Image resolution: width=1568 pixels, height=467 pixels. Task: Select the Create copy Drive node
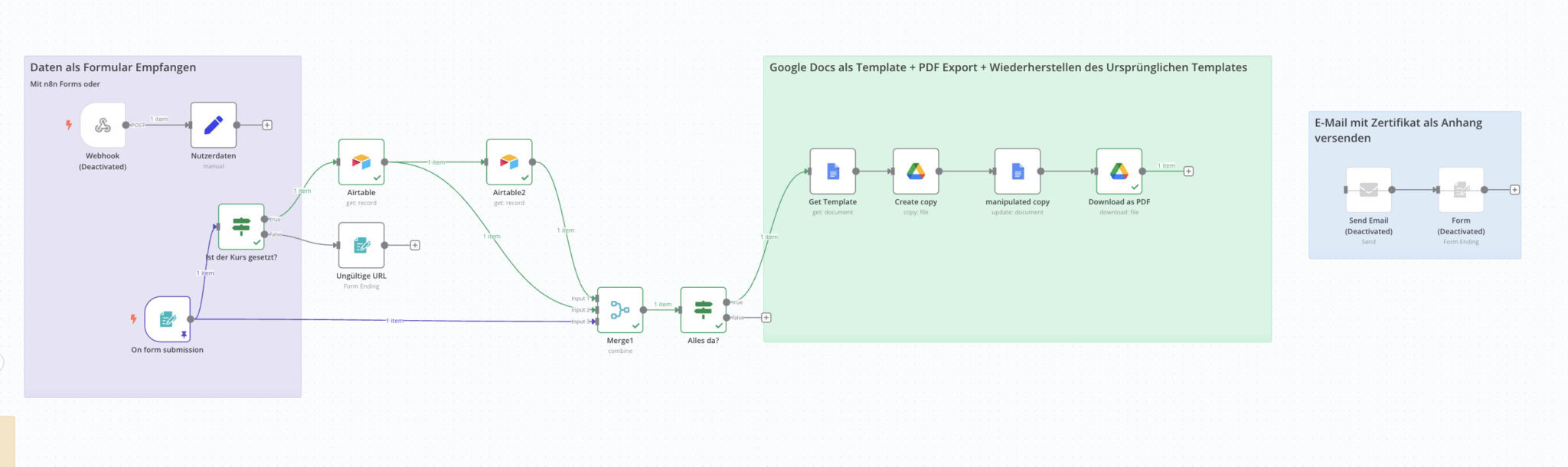click(x=916, y=171)
